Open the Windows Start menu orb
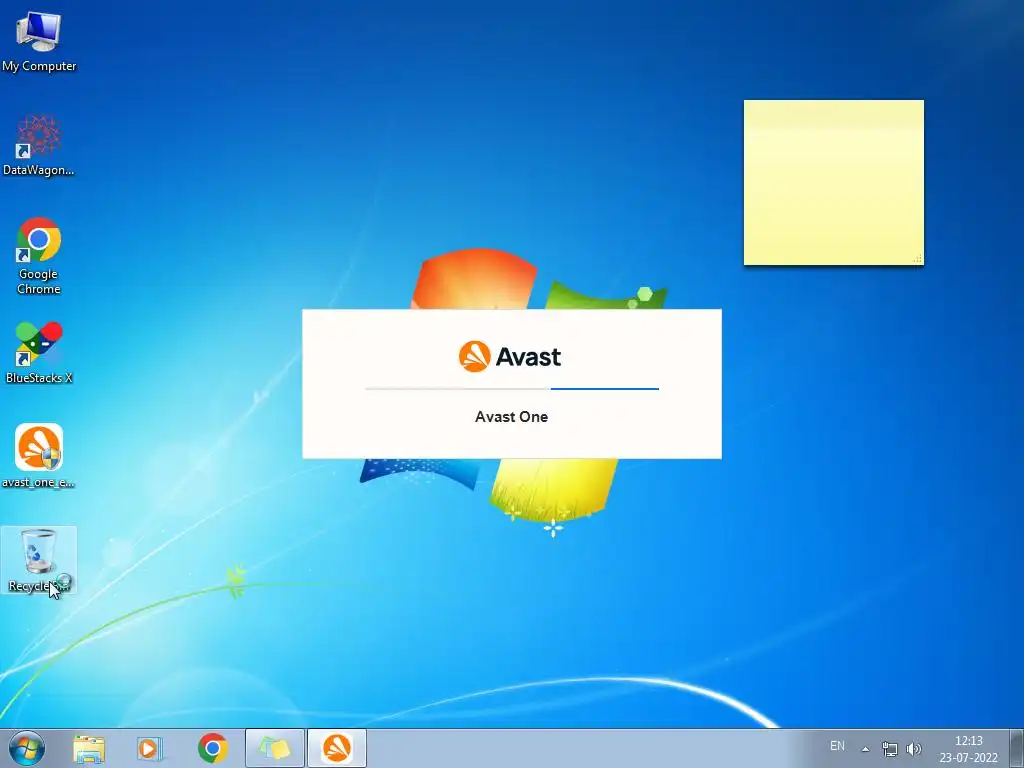 click(x=27, y=748)
